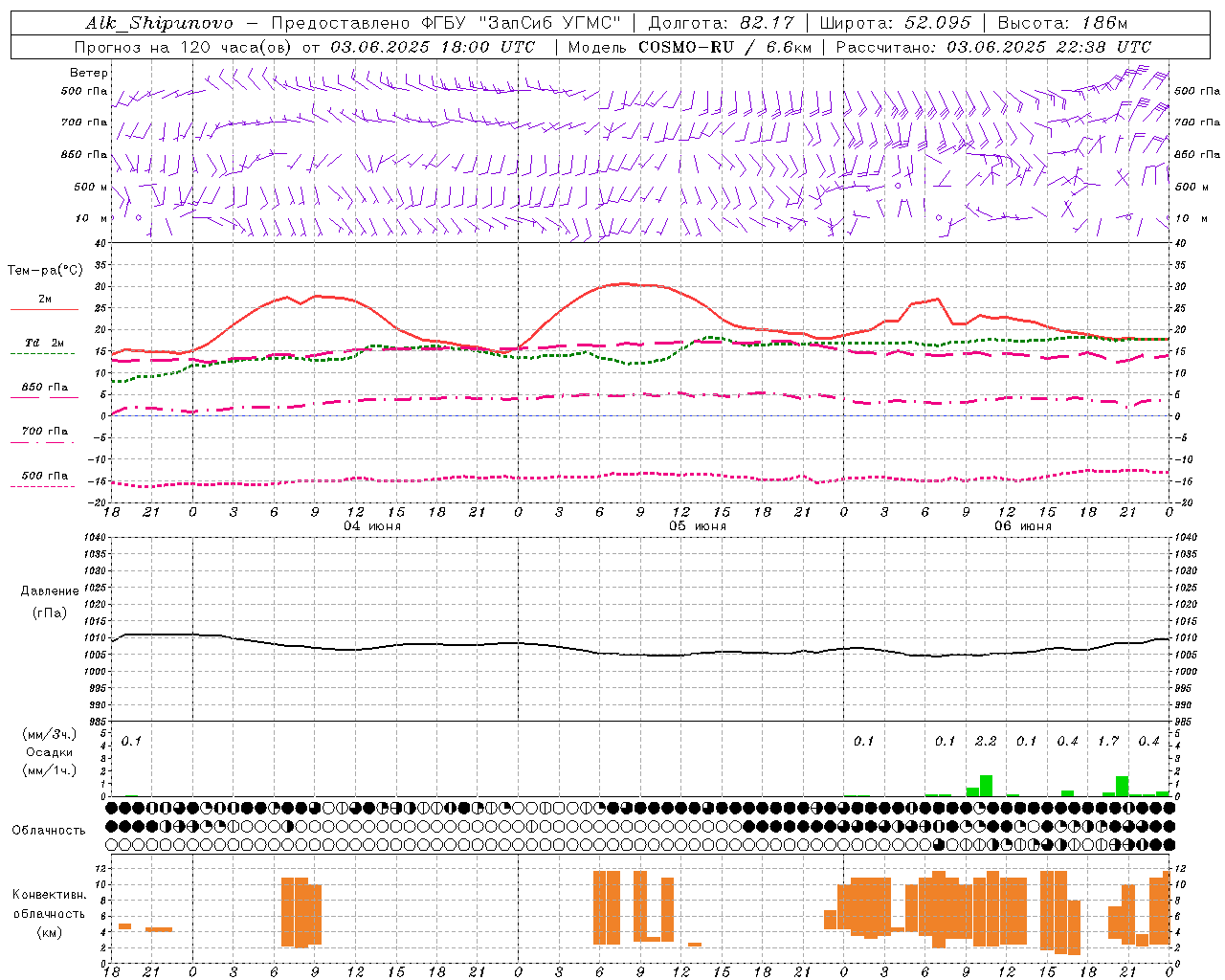Click the 'Осадки' precipitation label

click(x=50, y=752)
